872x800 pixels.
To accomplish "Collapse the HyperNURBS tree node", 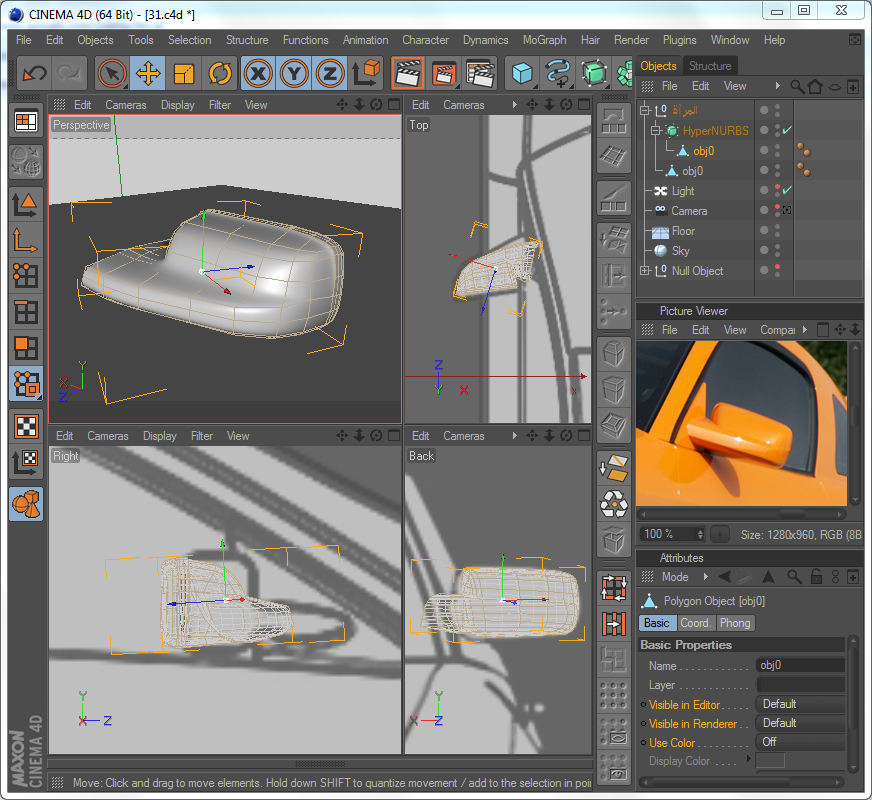I will 656,131.
